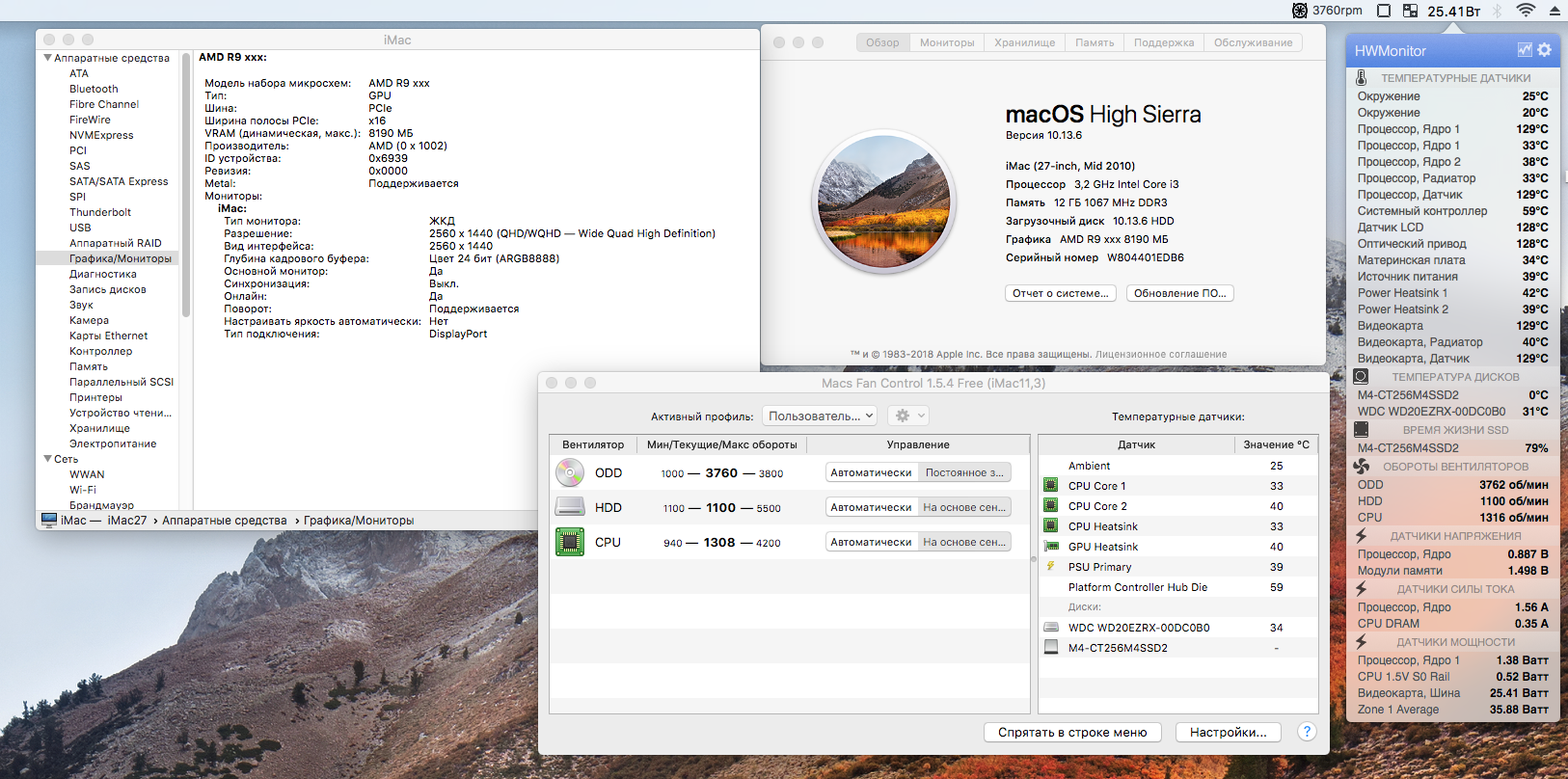Collapse the Аппаратные средства tree section

(x=48, y=58)
